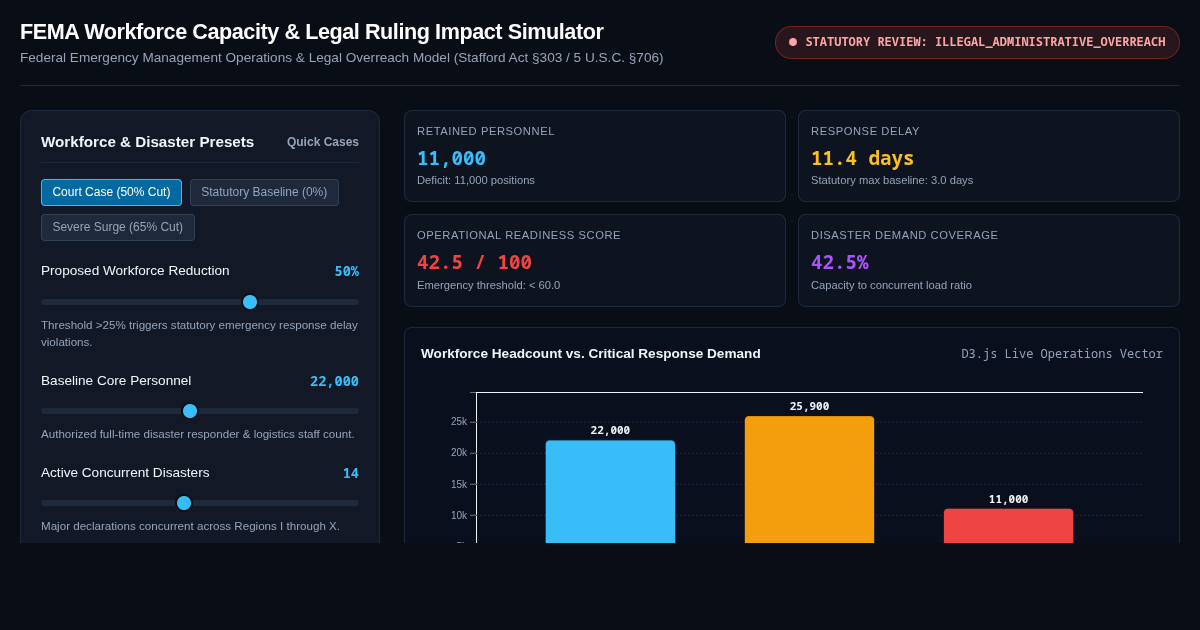Click the 15k y-axis tick label

click(459, 484)
